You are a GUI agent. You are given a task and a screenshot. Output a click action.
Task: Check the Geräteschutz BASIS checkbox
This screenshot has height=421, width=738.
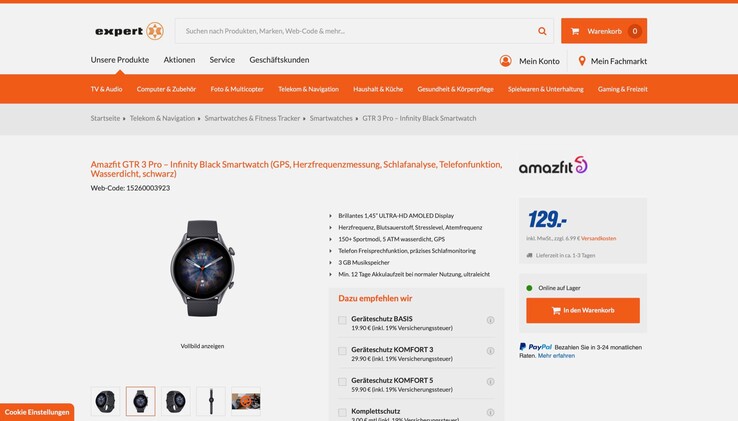tap(342, 320)
